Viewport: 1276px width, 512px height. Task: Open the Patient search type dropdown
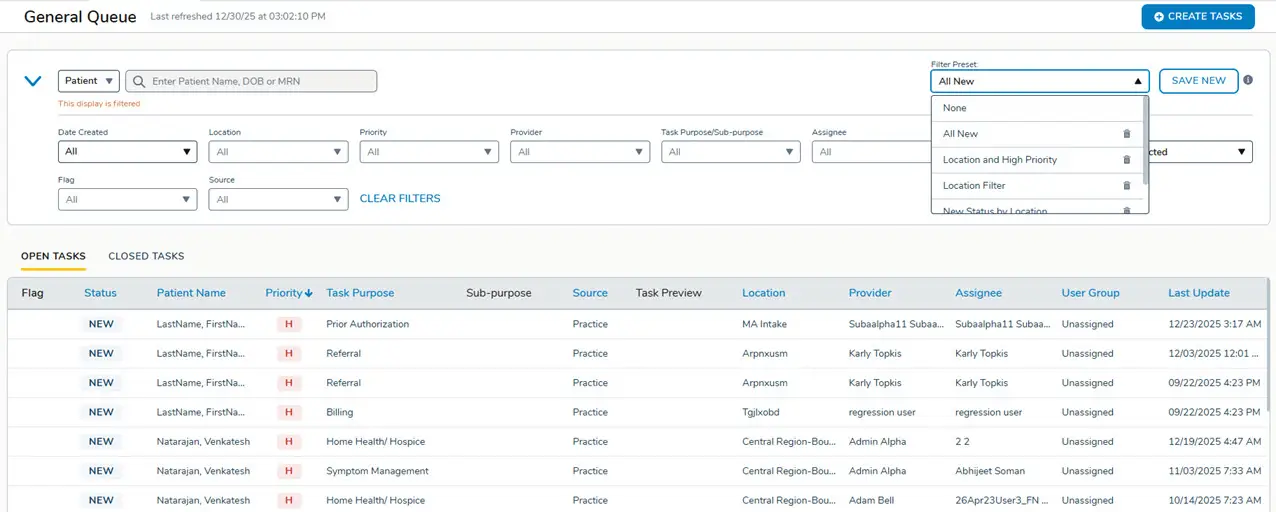point(89,81)
